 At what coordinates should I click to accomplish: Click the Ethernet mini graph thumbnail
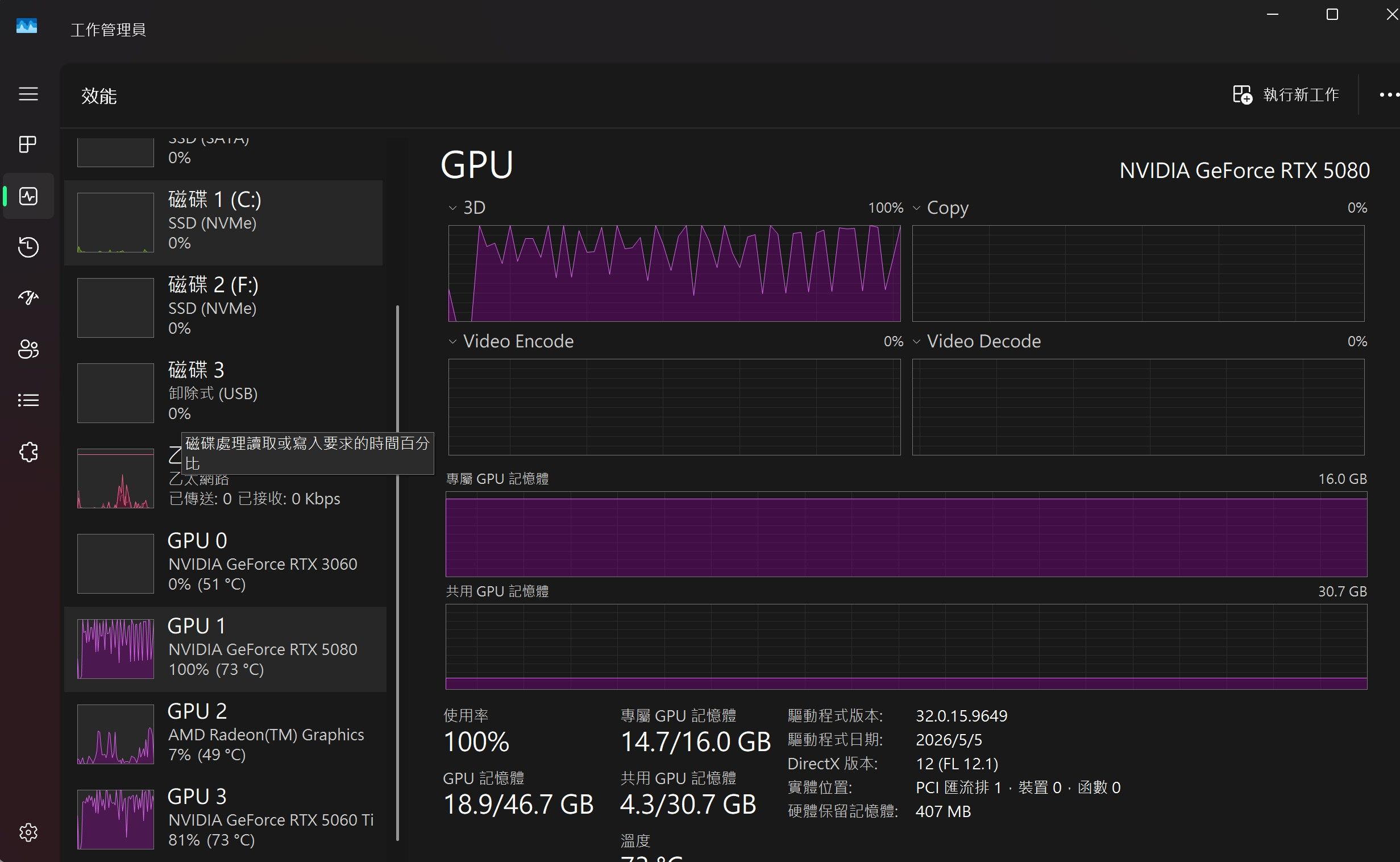point(115,478)
